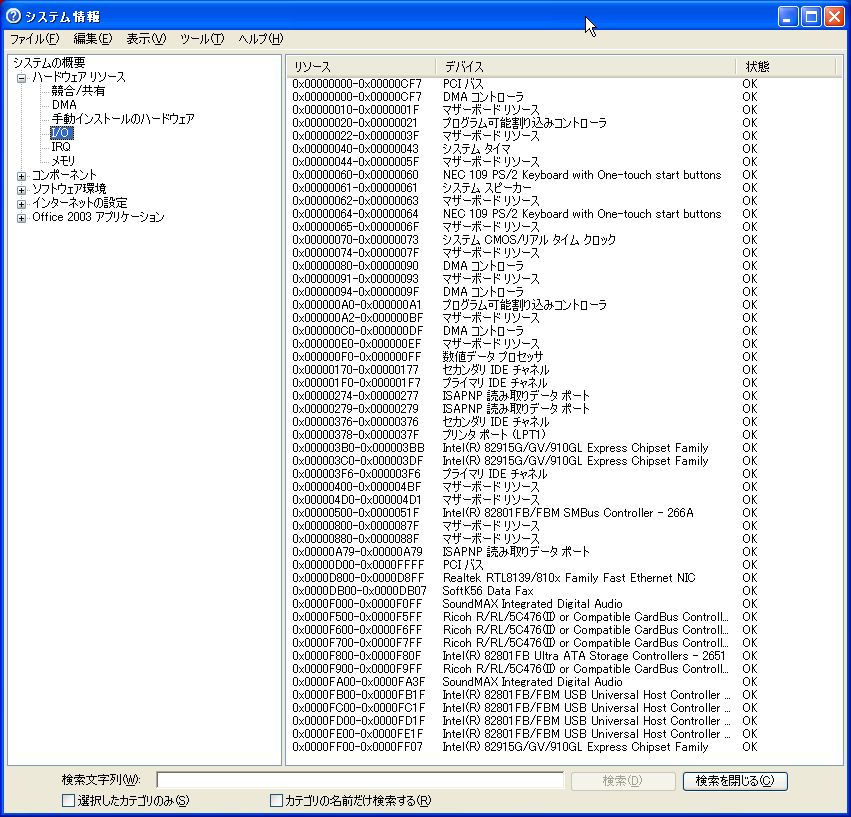Viewport: 851px width, 817px height.
Task: Toggle カテゴリの名前だけ検索する checkbox
Action: [x=277, y=800]
